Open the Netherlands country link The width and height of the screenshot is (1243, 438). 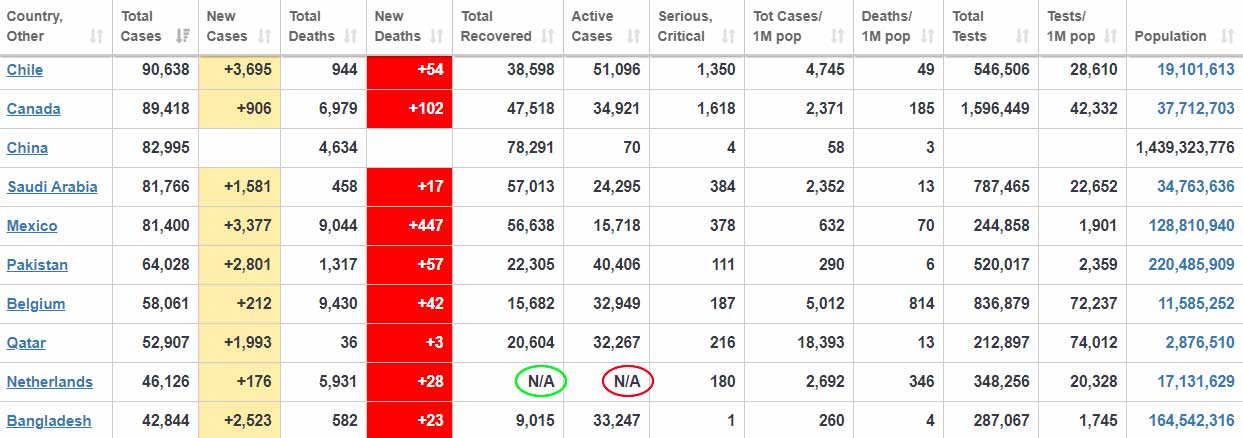click(50, 382)
